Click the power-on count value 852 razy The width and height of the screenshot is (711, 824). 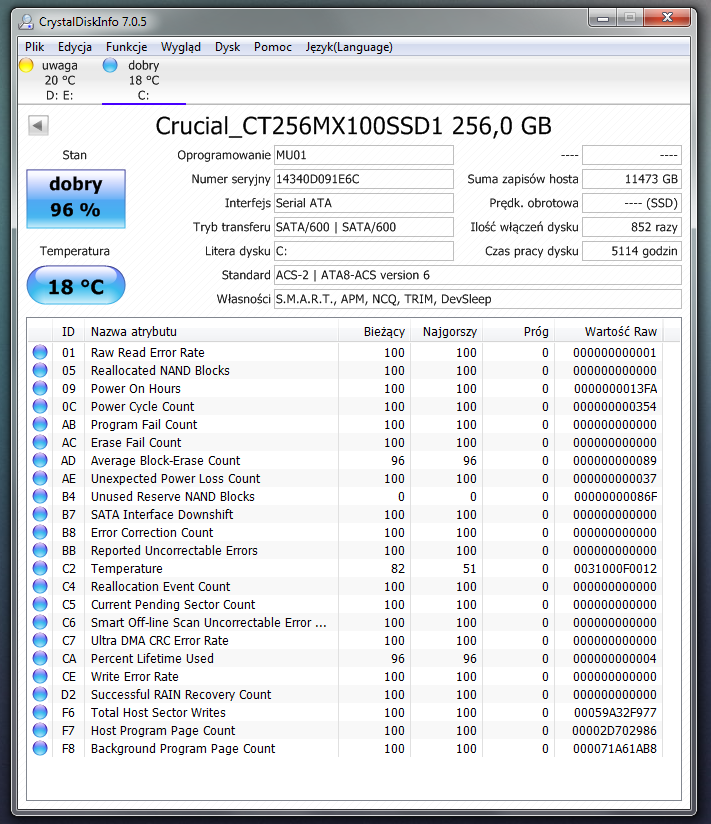632,227
